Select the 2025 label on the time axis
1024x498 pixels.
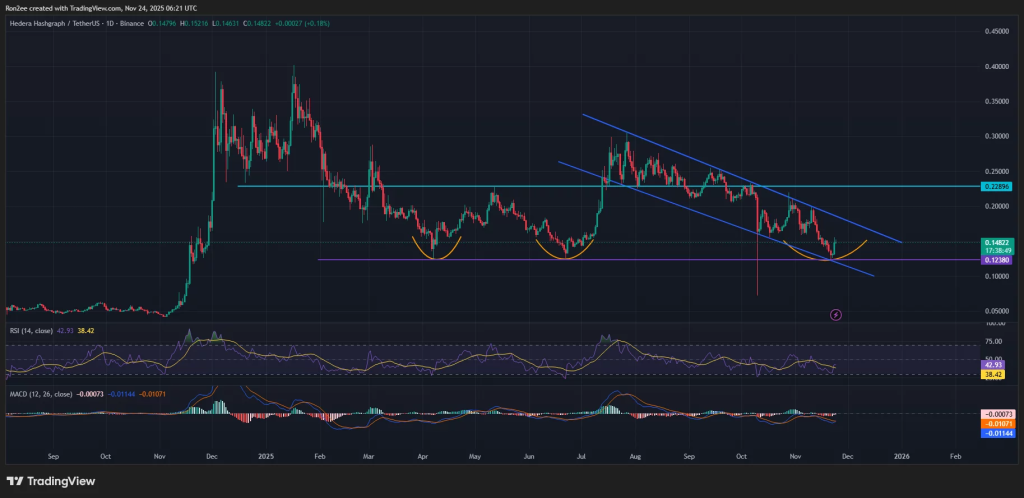(265, 455)
